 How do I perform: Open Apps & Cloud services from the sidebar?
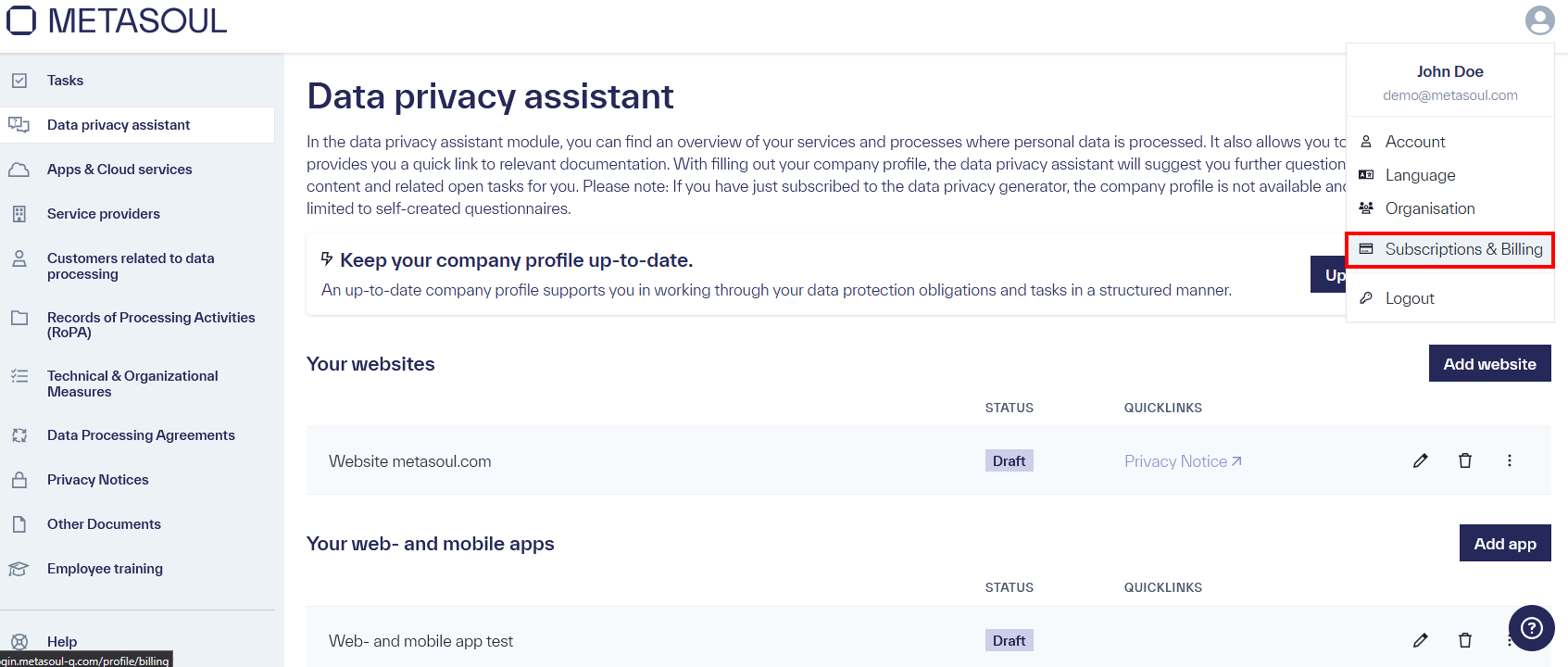119,169
